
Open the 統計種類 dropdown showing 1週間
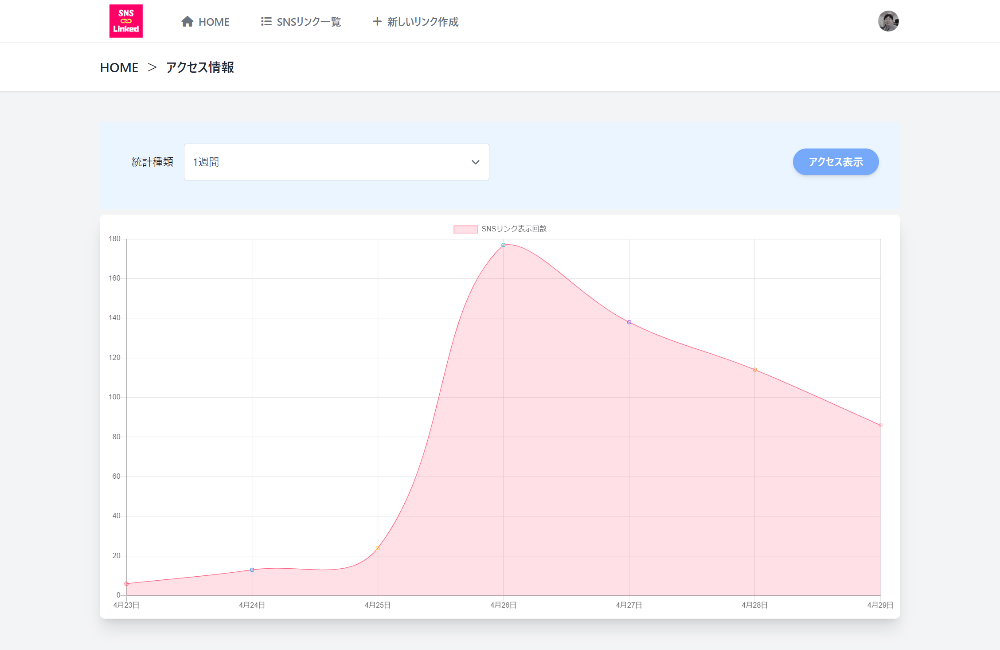pyautogui.click(x=336, y=161)
